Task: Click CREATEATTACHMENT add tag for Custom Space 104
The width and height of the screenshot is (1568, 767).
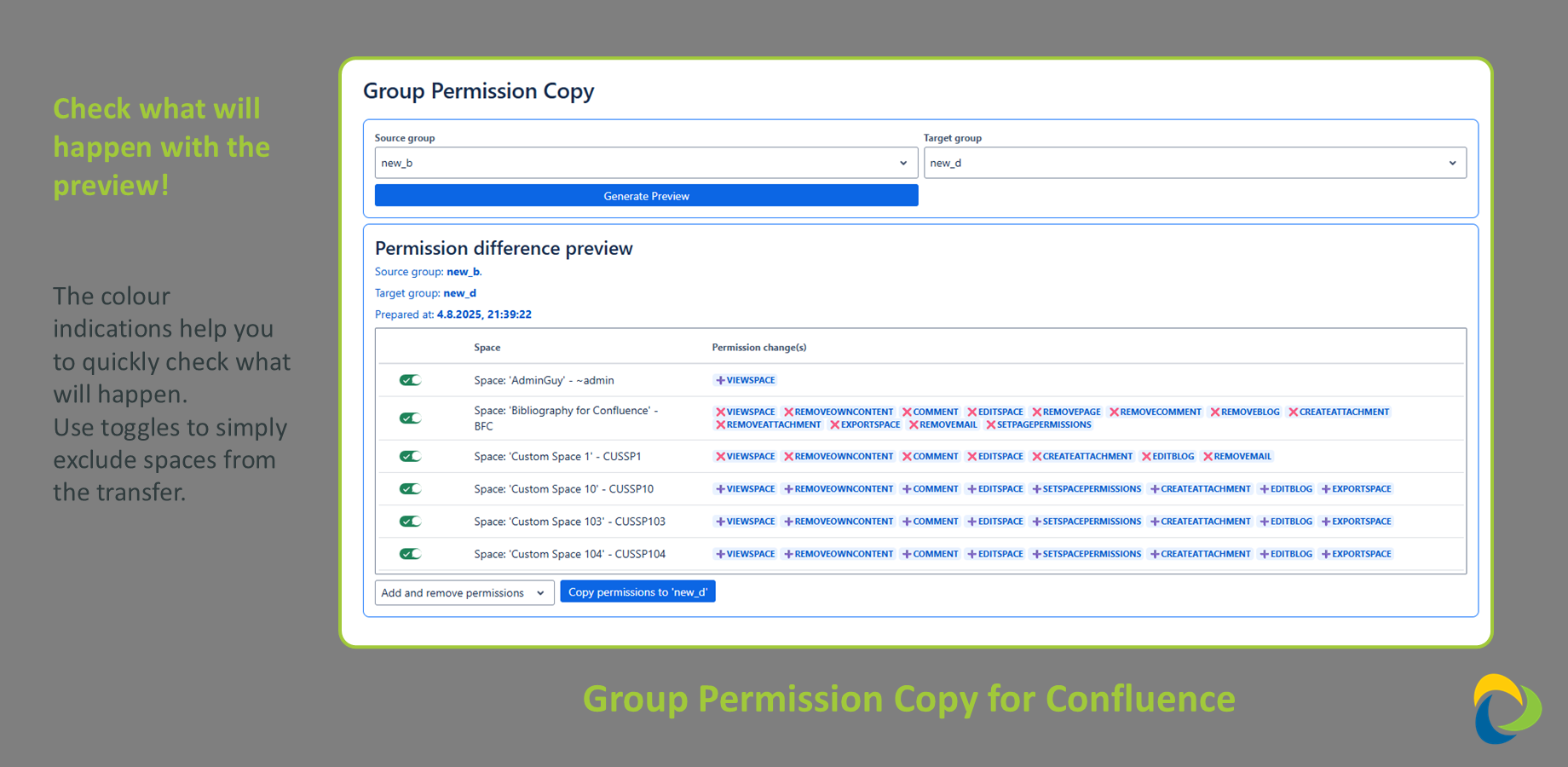Action: pos(1200,554)
